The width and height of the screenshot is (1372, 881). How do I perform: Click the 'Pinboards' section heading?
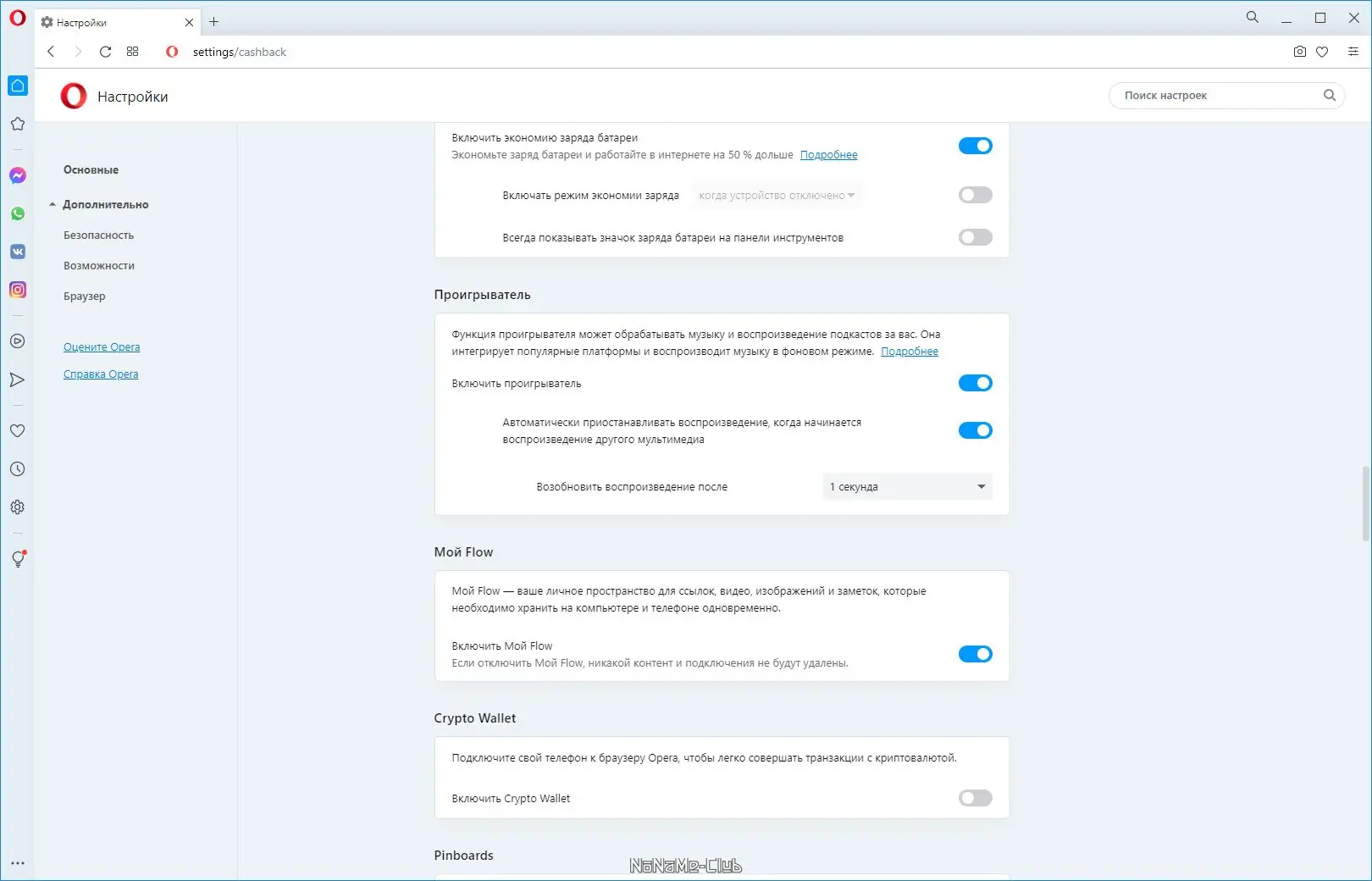tap(463, 856)
